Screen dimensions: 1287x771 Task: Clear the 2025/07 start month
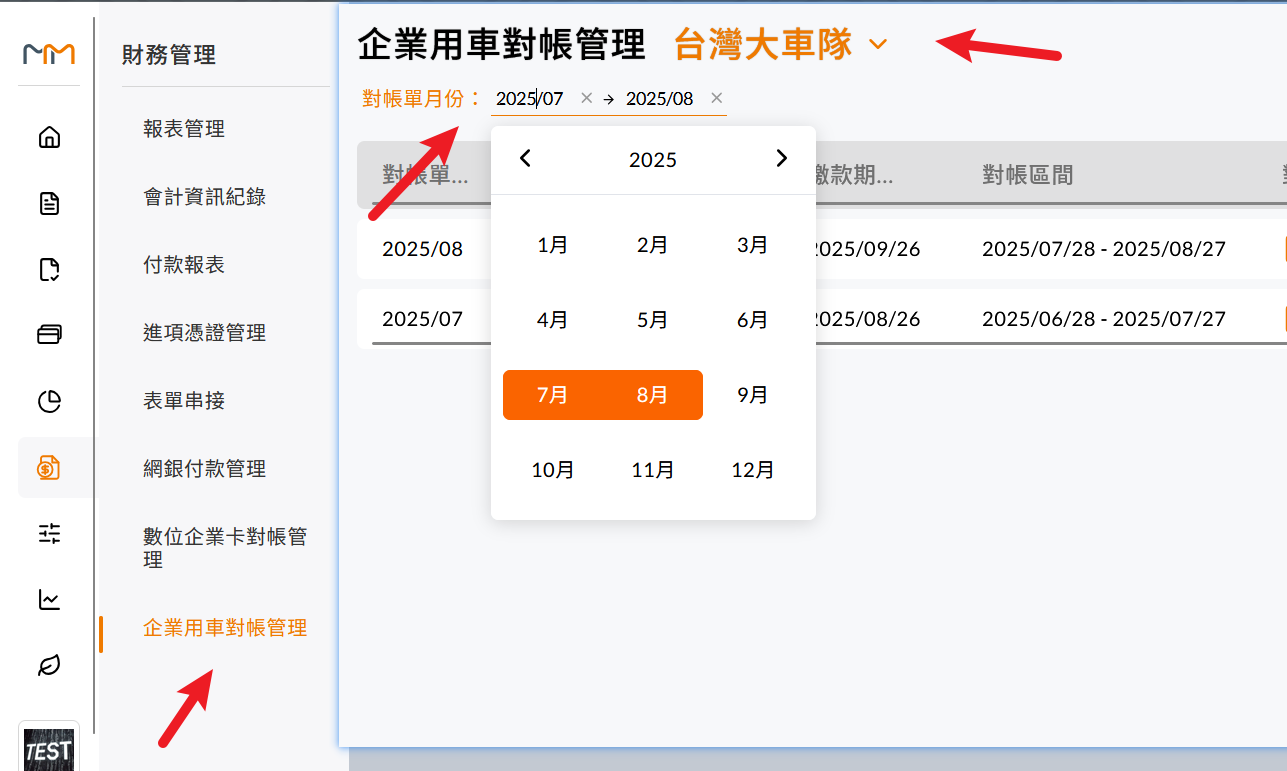point(587,98)
